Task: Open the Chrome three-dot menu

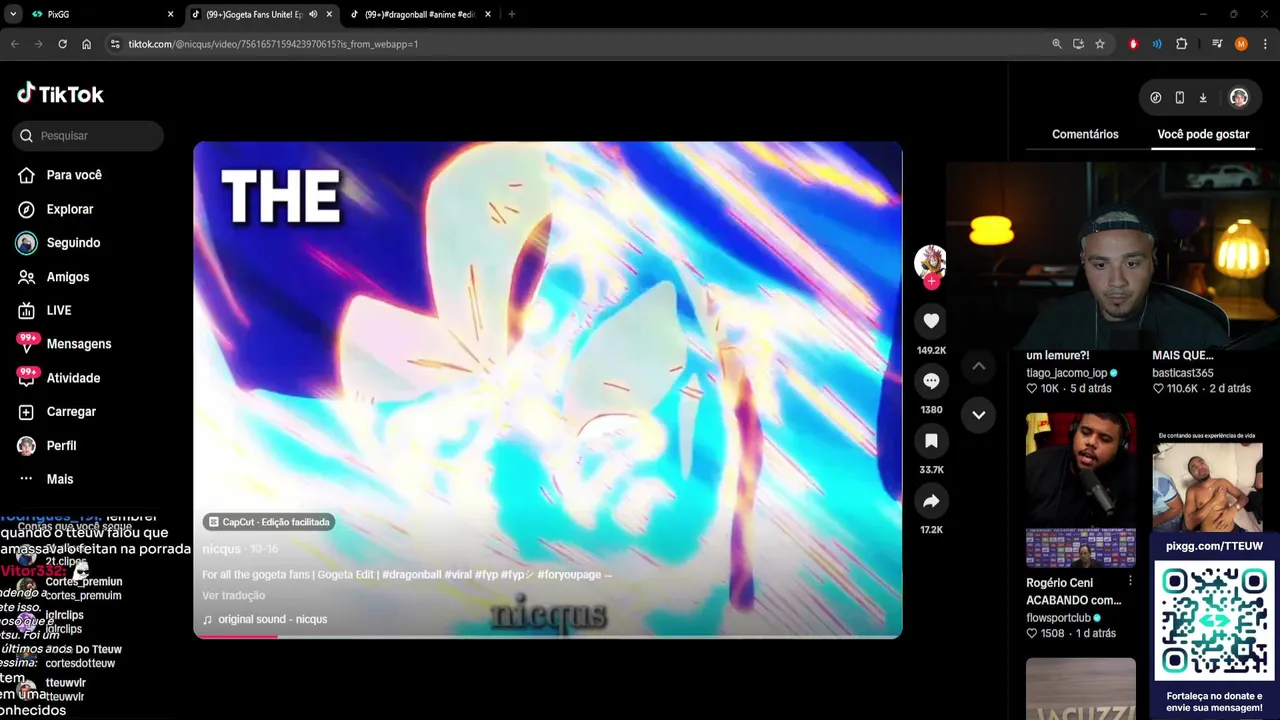Action: pos(1266,44)
